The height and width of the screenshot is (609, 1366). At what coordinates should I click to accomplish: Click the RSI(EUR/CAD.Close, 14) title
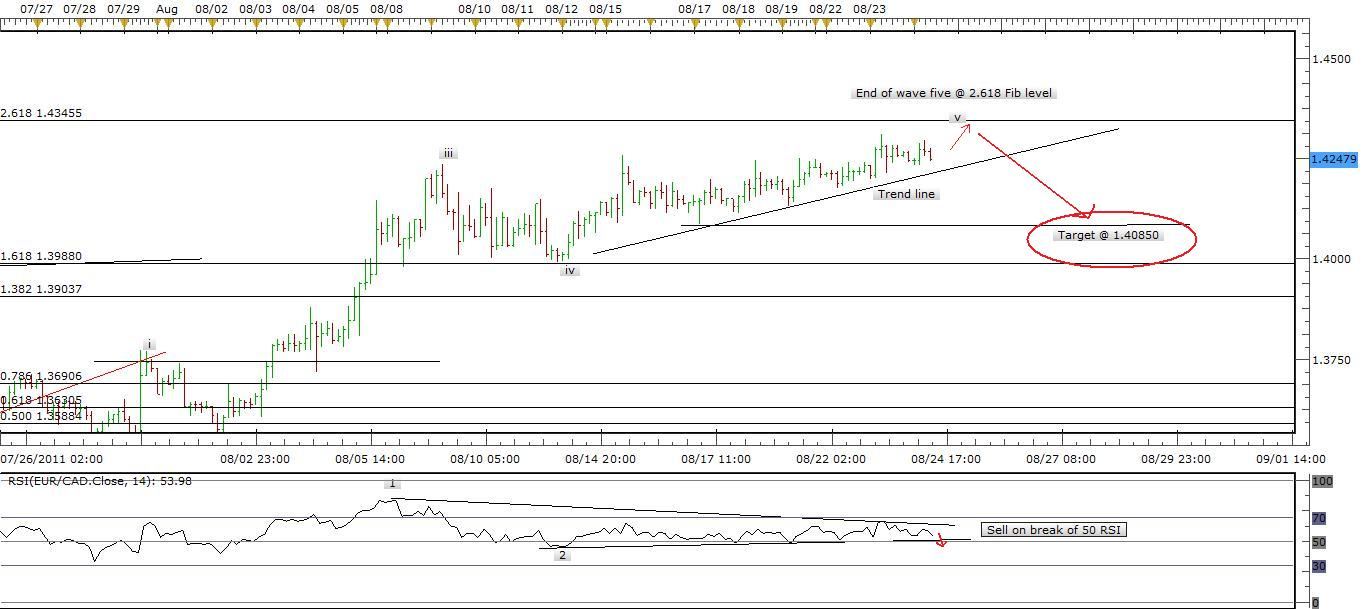coord(100,480)
